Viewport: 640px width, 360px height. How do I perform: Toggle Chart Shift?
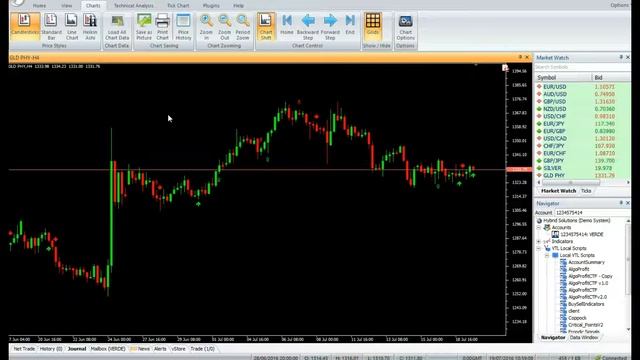coord(266,26)
